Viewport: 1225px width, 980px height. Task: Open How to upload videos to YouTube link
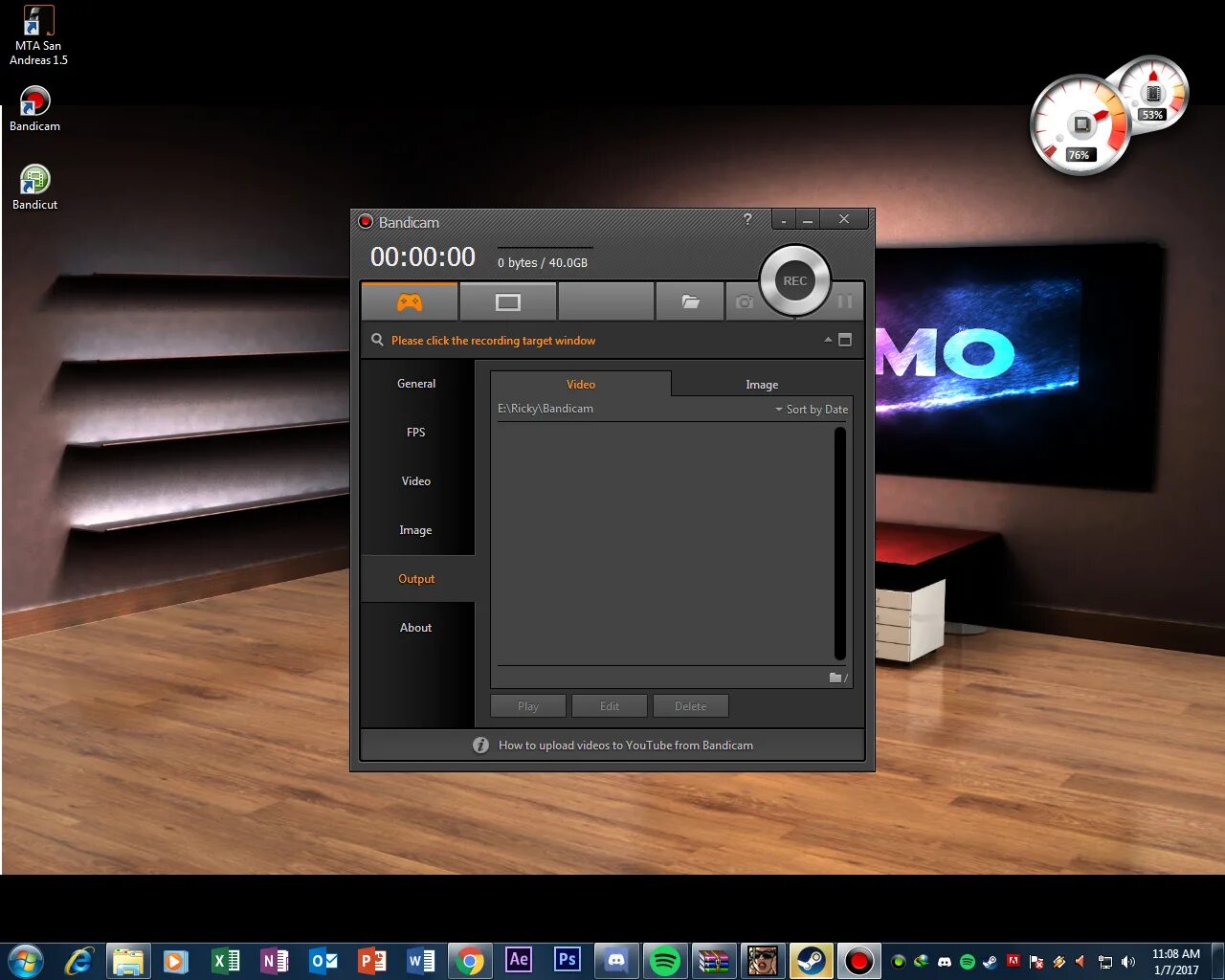pyautogui.click(x=626, y=745)
